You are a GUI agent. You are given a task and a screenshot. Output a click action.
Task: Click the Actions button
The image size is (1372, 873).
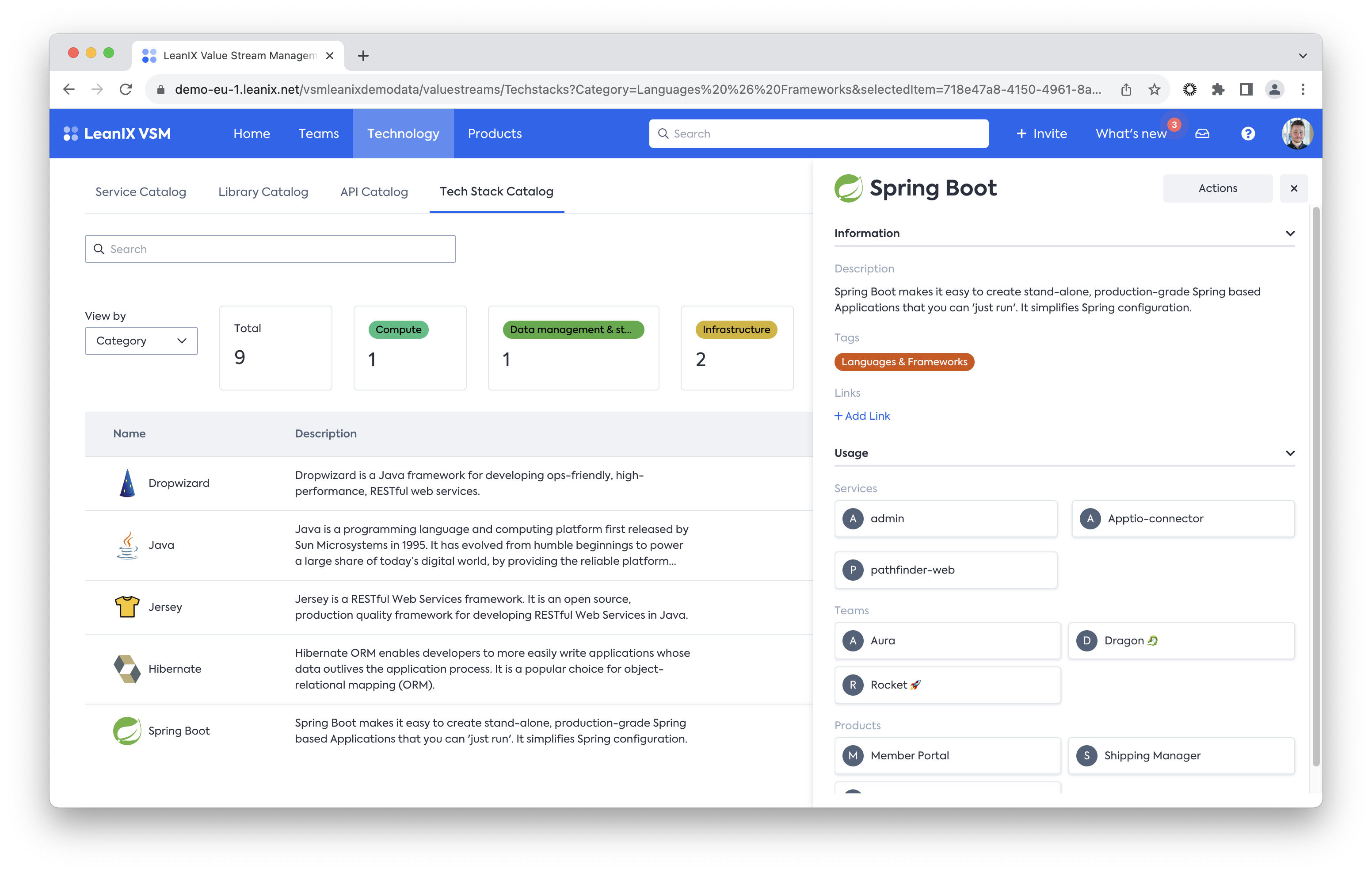(x=1218, y=188)
